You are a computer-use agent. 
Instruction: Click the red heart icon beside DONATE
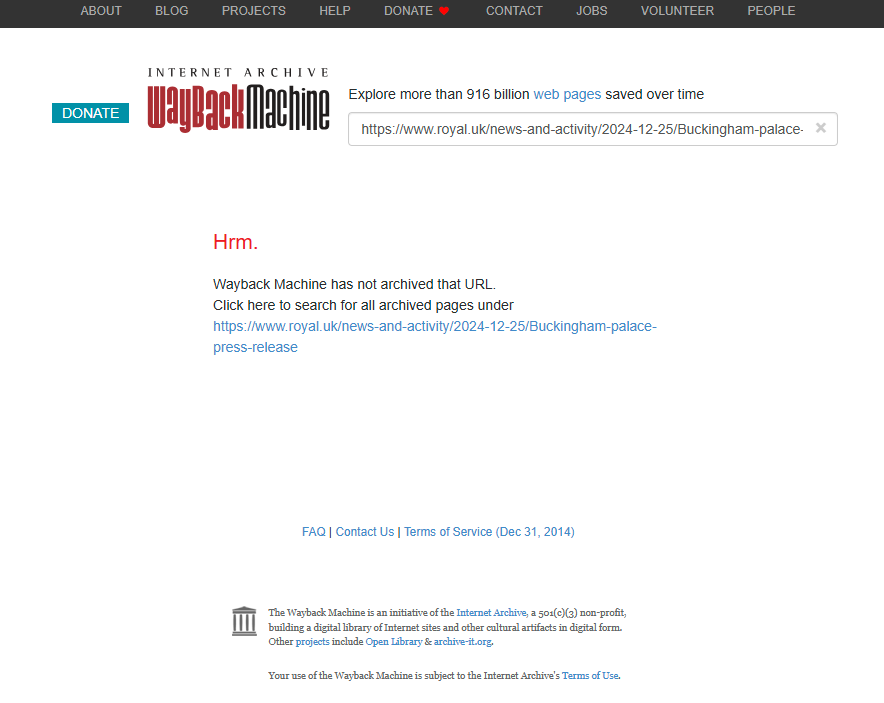444,11
